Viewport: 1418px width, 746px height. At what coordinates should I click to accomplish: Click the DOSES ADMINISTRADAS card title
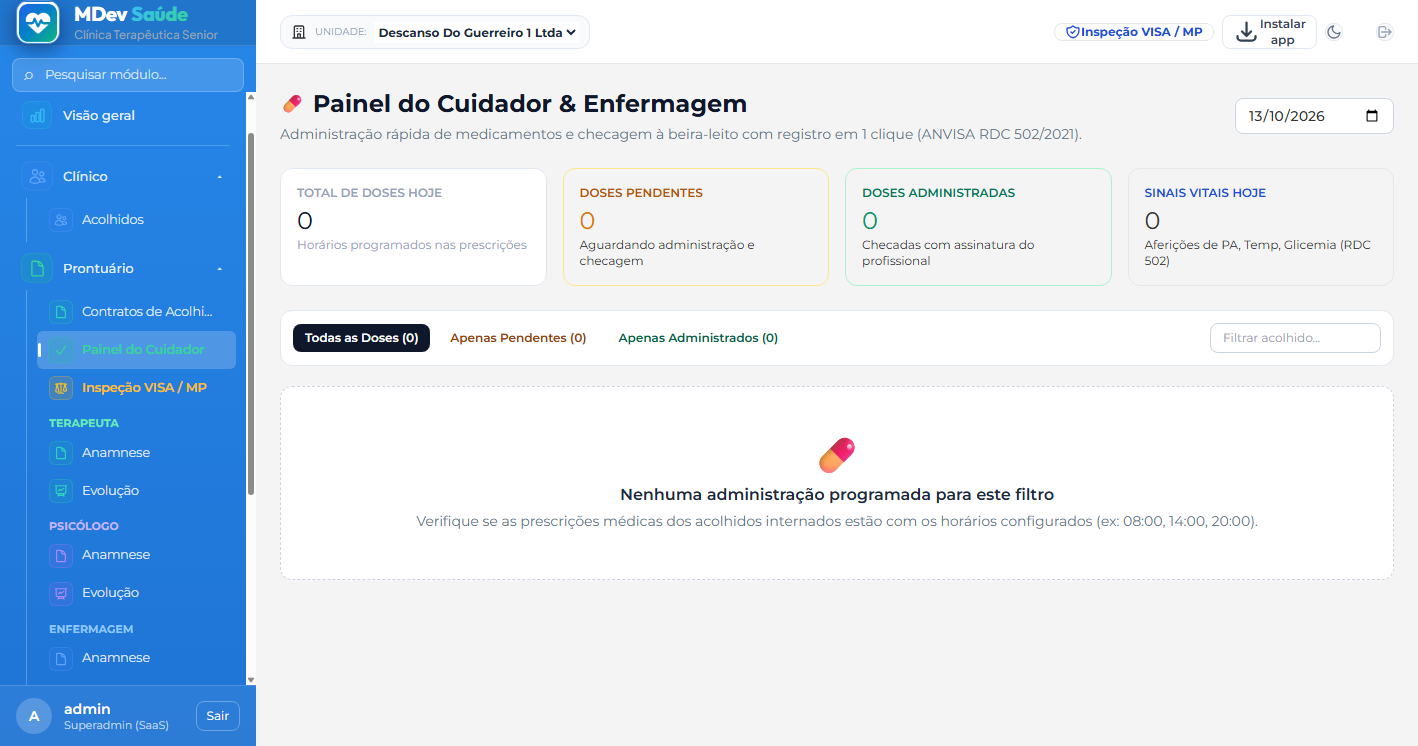coord(938,193)
